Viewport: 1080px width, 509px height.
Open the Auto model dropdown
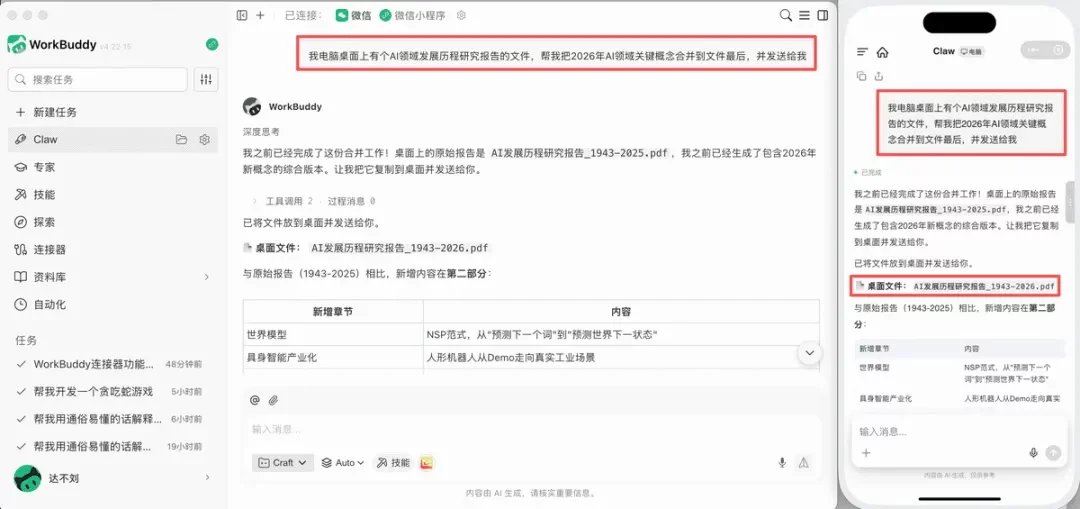click(x=343, y=463)
